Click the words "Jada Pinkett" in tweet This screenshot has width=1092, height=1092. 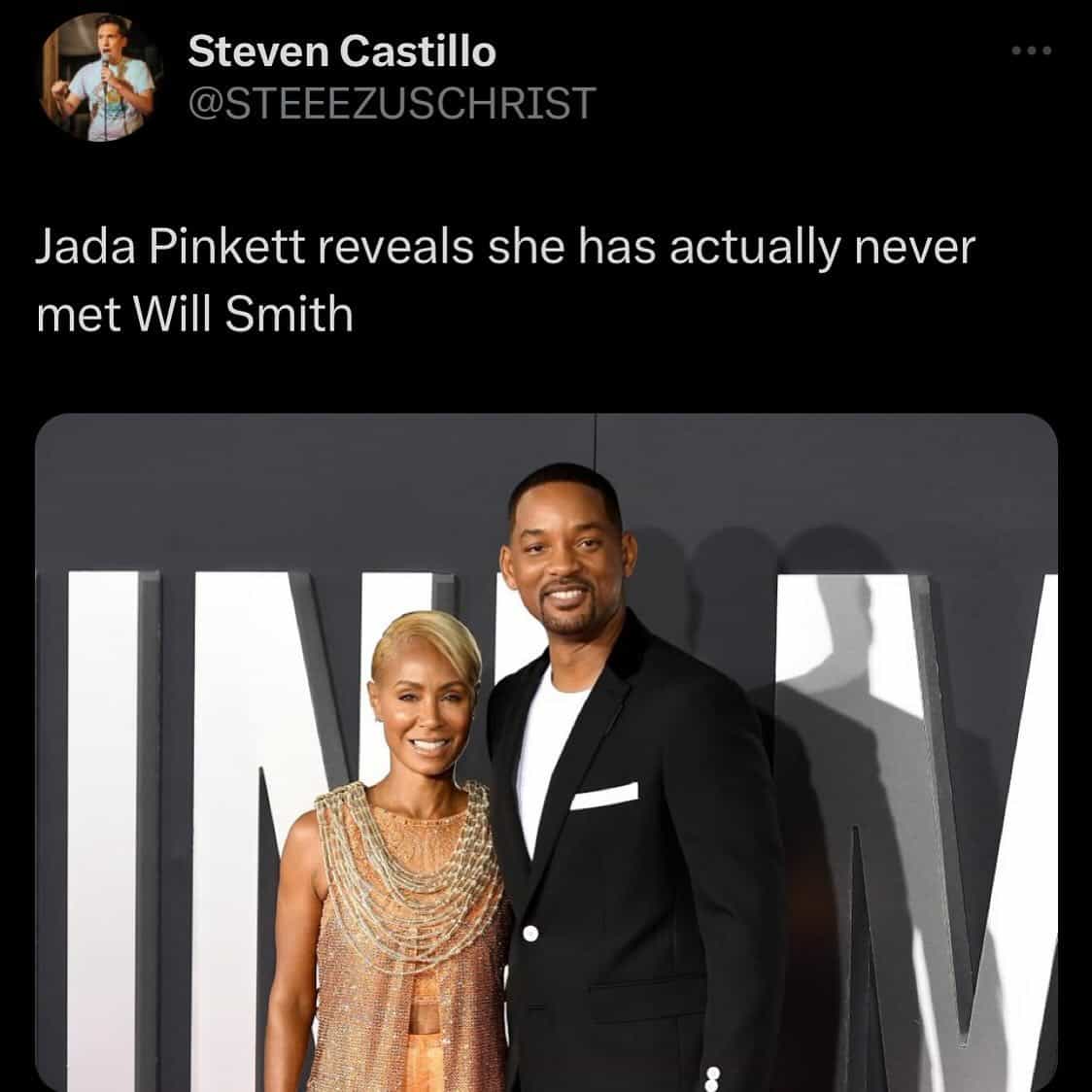coord(170,247)
